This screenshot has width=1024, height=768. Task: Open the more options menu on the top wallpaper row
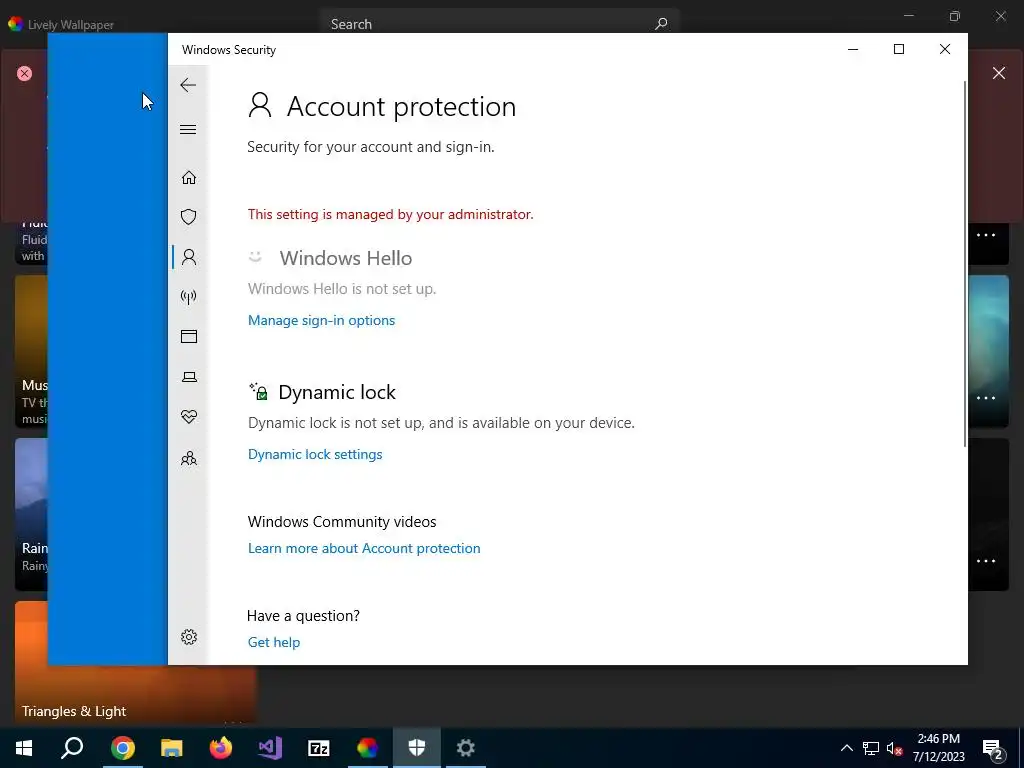pos(985,235)
